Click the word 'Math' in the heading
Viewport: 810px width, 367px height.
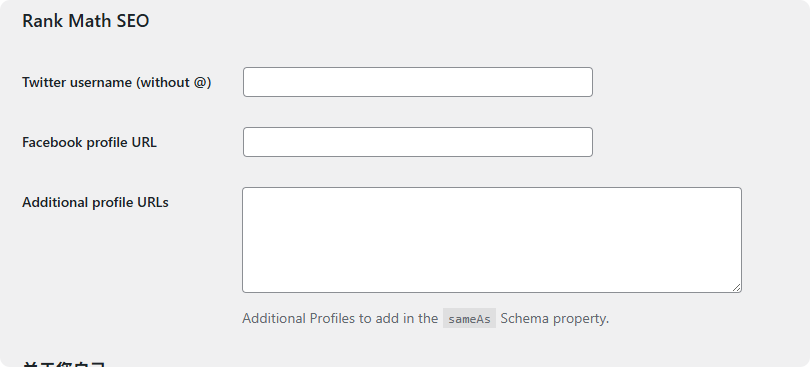pyautogui.click(x=90, y=21)
